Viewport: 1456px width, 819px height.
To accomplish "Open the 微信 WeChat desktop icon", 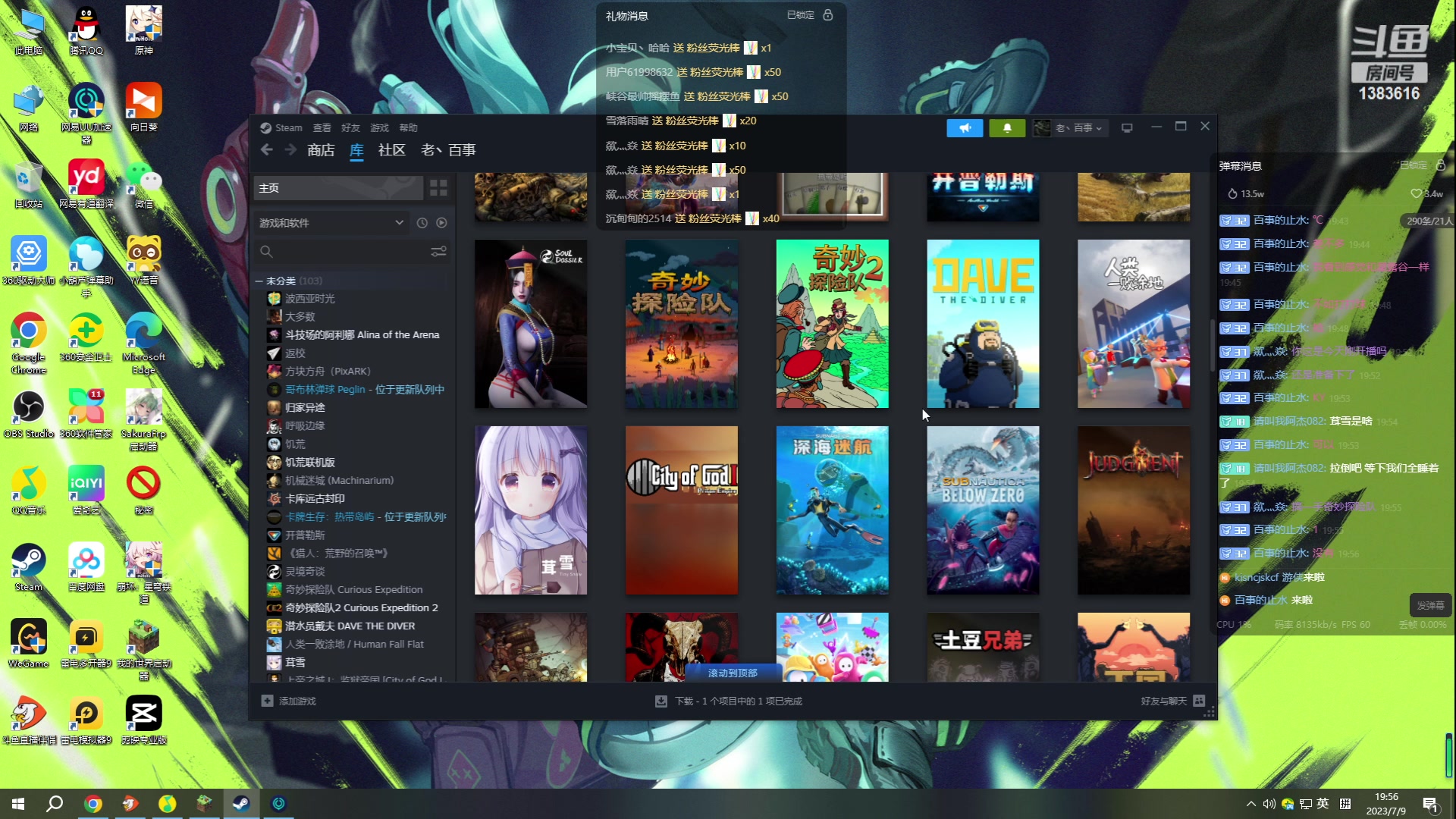I will tap(143, 184).
